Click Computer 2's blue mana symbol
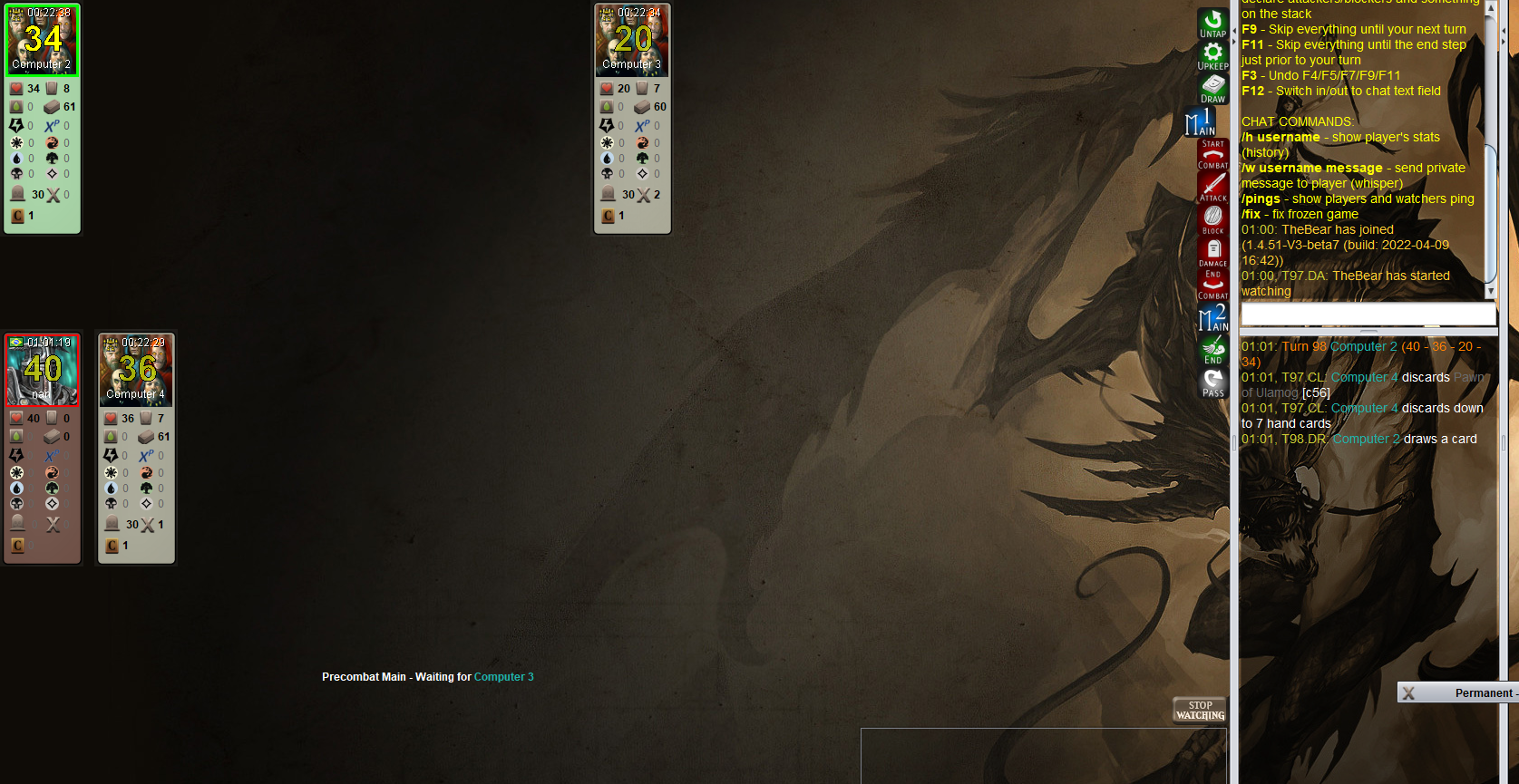This screenshot has width=1519, height=784. tap(16, 158)
